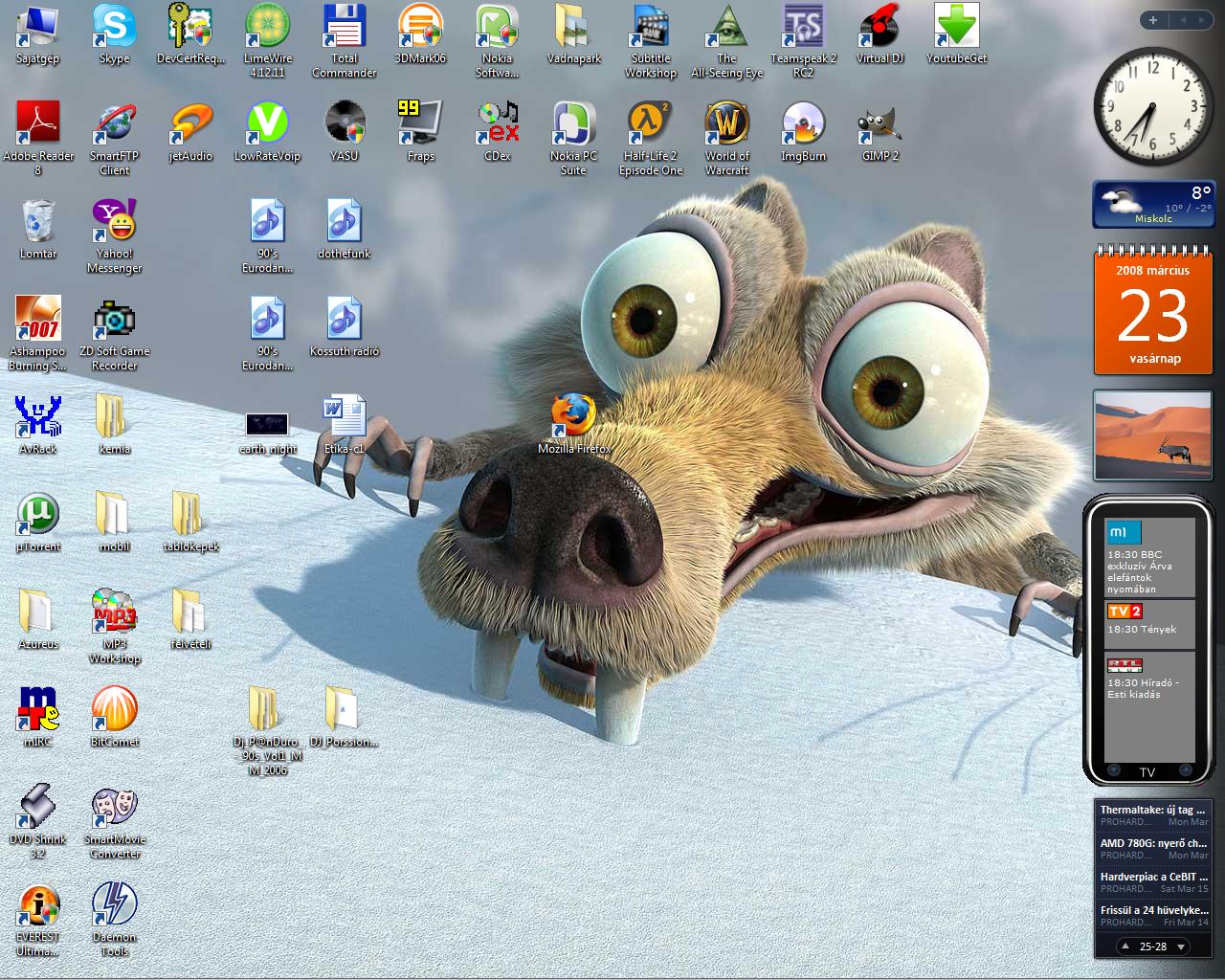Select the TV2 18:30 Tények listing
This screenshot has height=980, width=1225.
point(1149,622)
